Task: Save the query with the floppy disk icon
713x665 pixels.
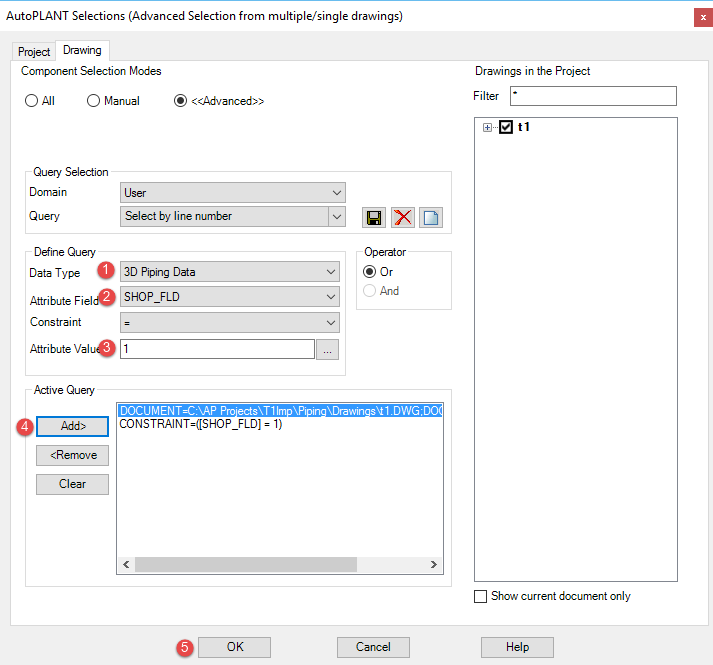Action: (374, 217)
